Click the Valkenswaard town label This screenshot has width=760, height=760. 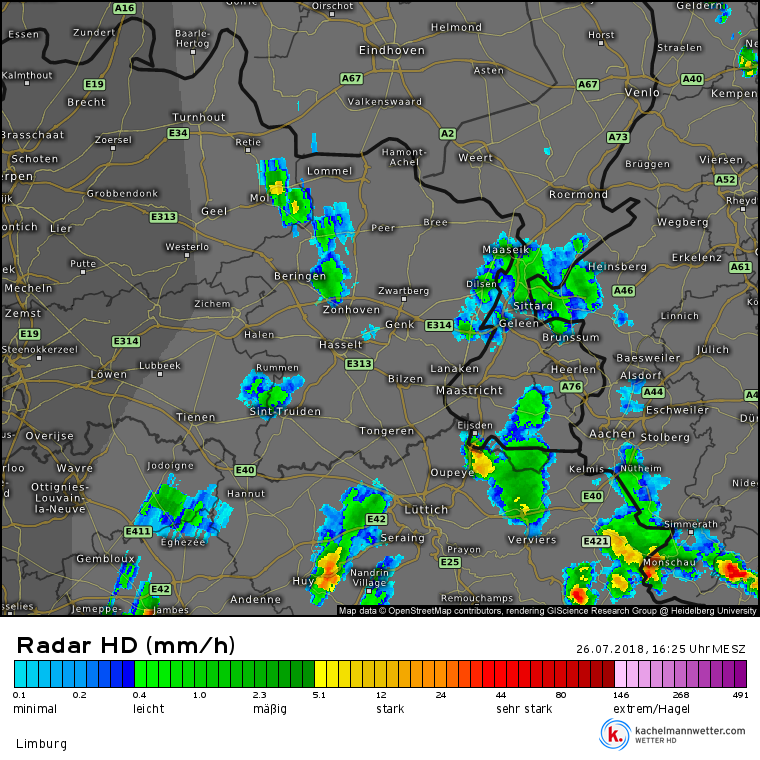(x=385, y=101)
